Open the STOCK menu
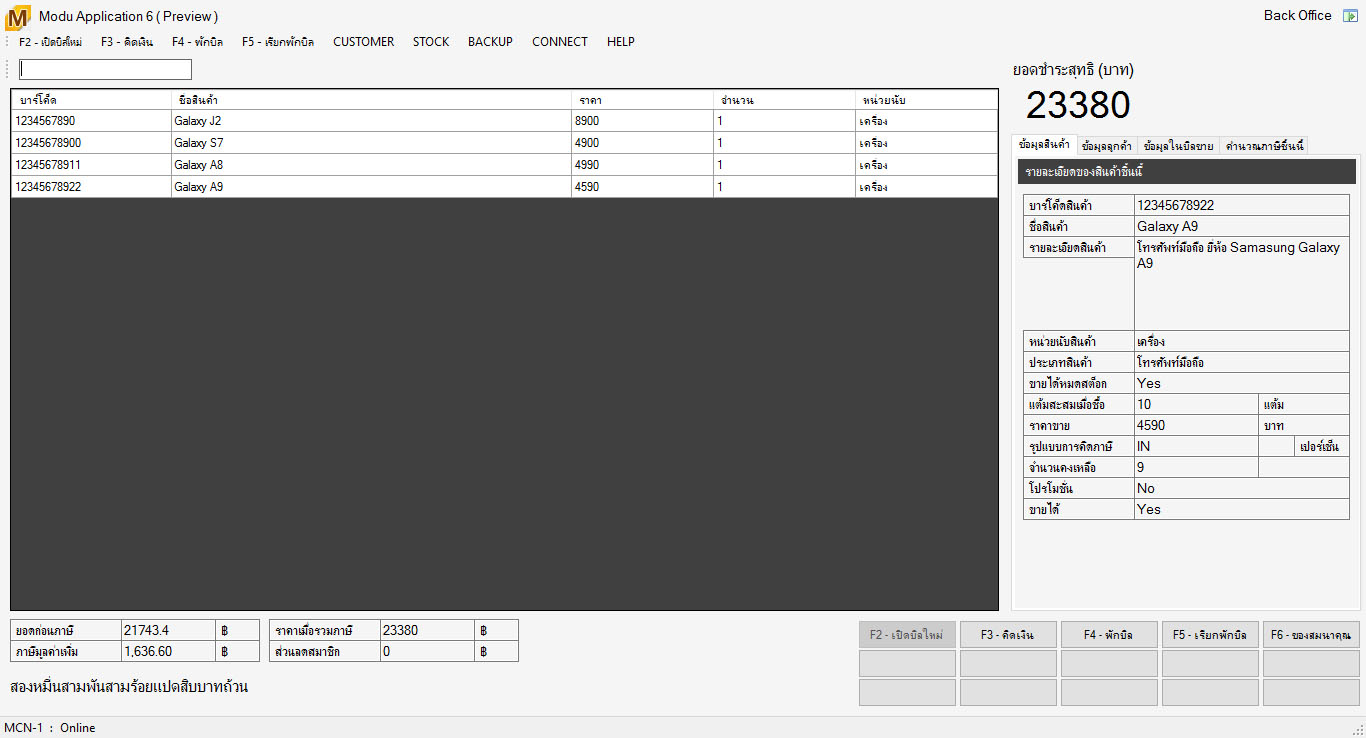 pyautogui.click(x=431, y=42)
